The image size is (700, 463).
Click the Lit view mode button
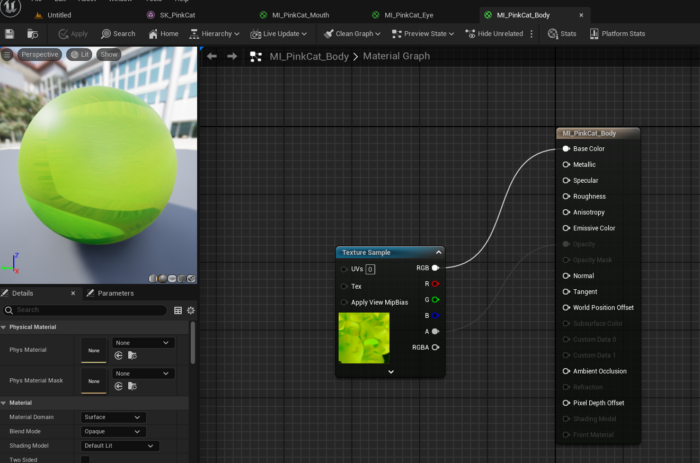(80, 54)
